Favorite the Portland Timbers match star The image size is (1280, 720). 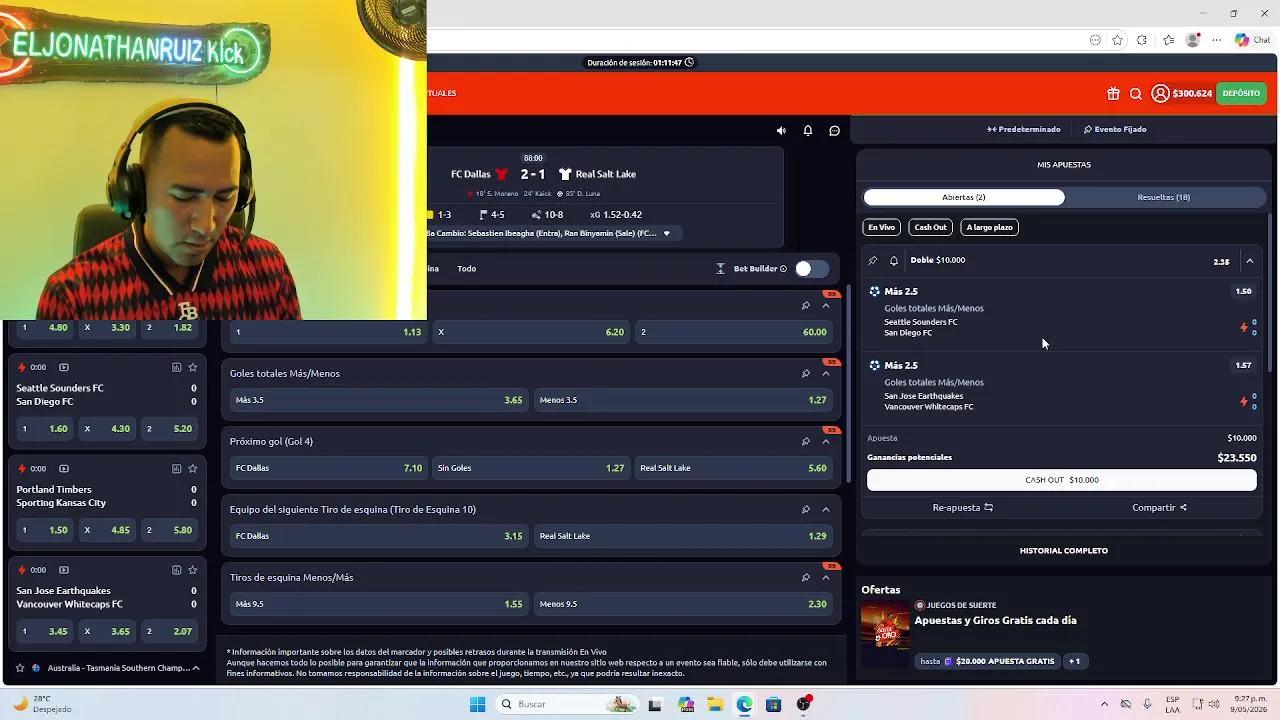pos(193,468)
